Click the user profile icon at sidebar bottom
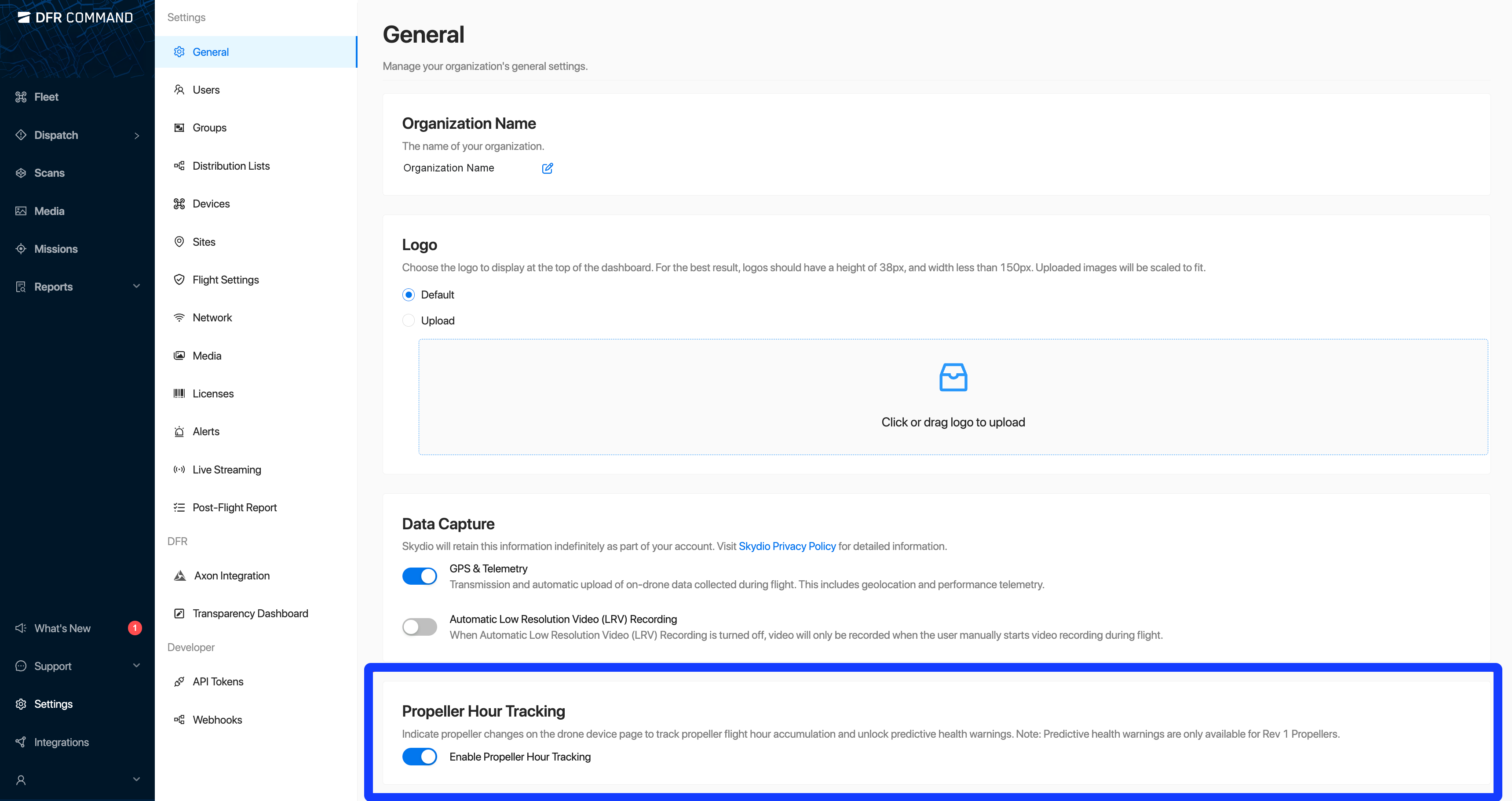 pos(21,780)
